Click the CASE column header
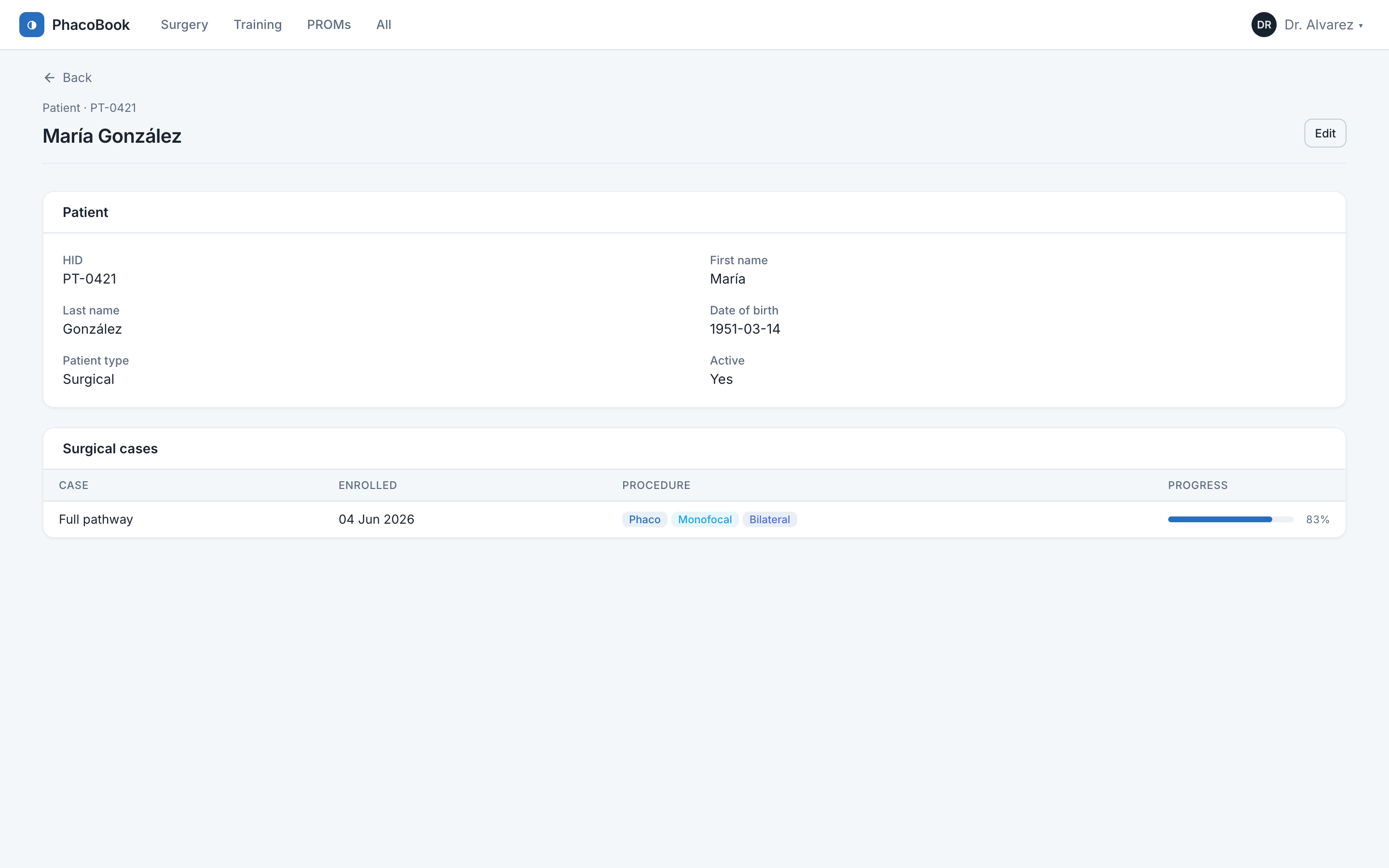This screenshot has width=1389, height=868. click(73, 485)
